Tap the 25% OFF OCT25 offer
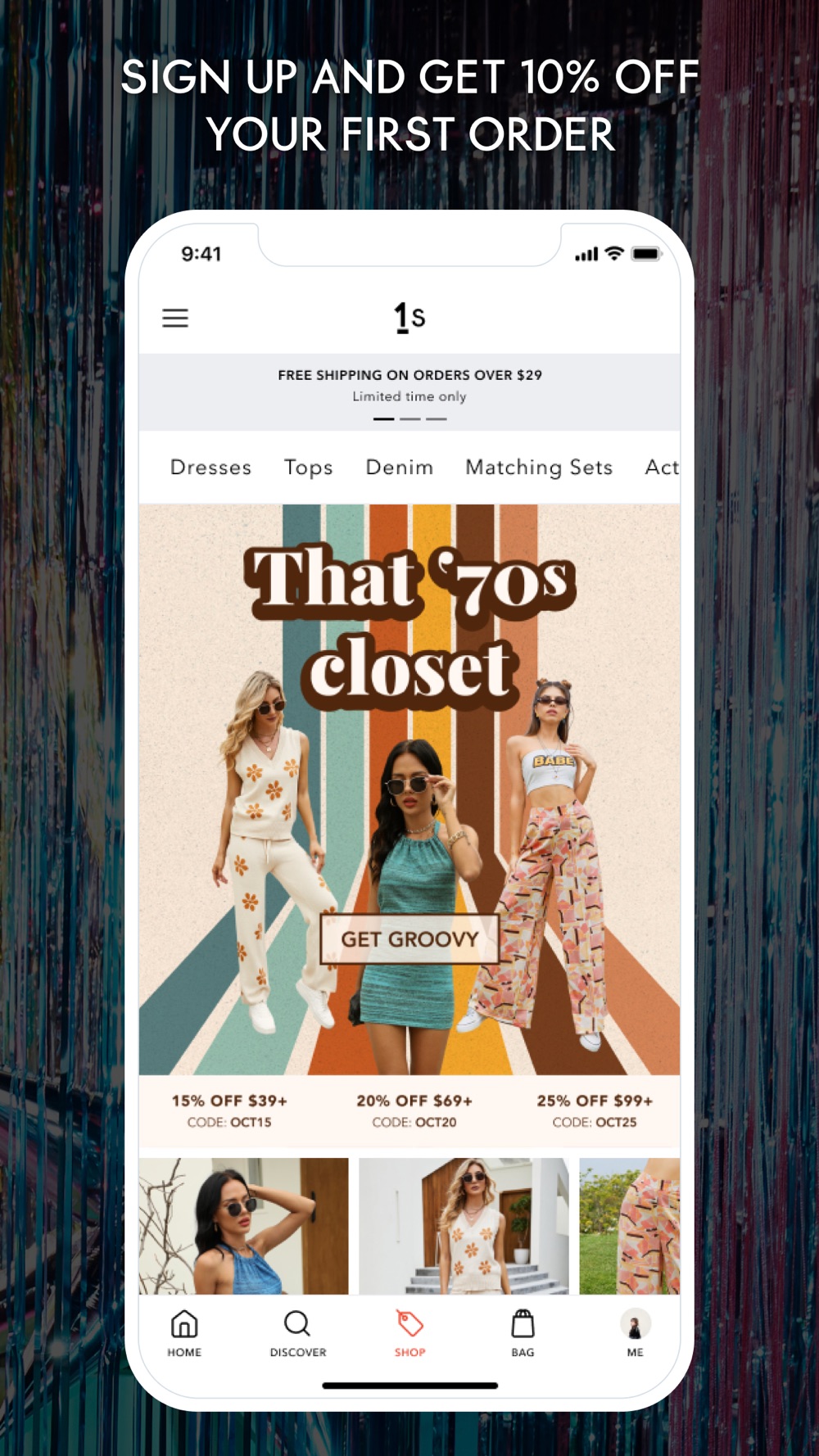The width and height of the screenshot is (819, 1456). coord(595,1111)
